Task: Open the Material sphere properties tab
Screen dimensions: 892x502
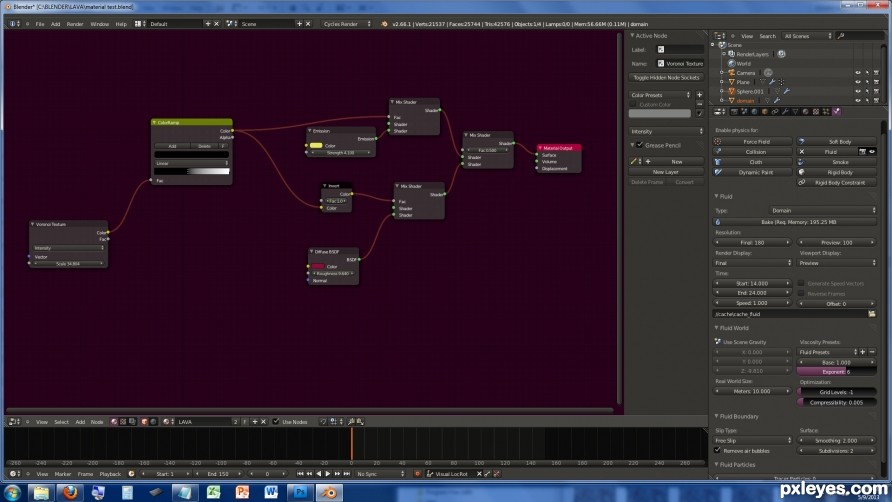Action: pyautogui.click(x=806, y=112)
